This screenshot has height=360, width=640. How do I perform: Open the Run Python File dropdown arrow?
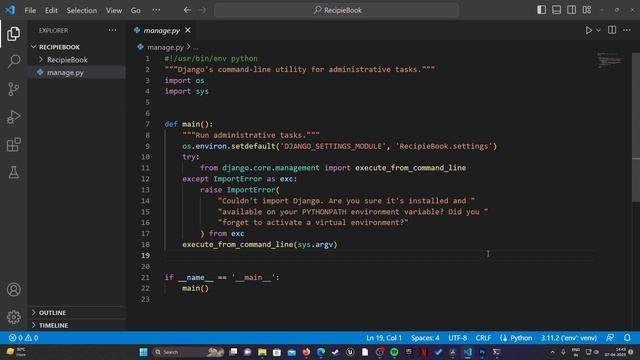[x=598, y=30]
